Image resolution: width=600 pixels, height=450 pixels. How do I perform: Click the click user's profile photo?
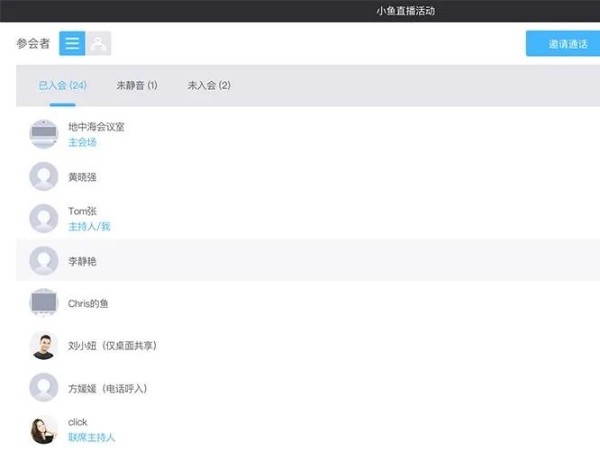coord(44,429)
